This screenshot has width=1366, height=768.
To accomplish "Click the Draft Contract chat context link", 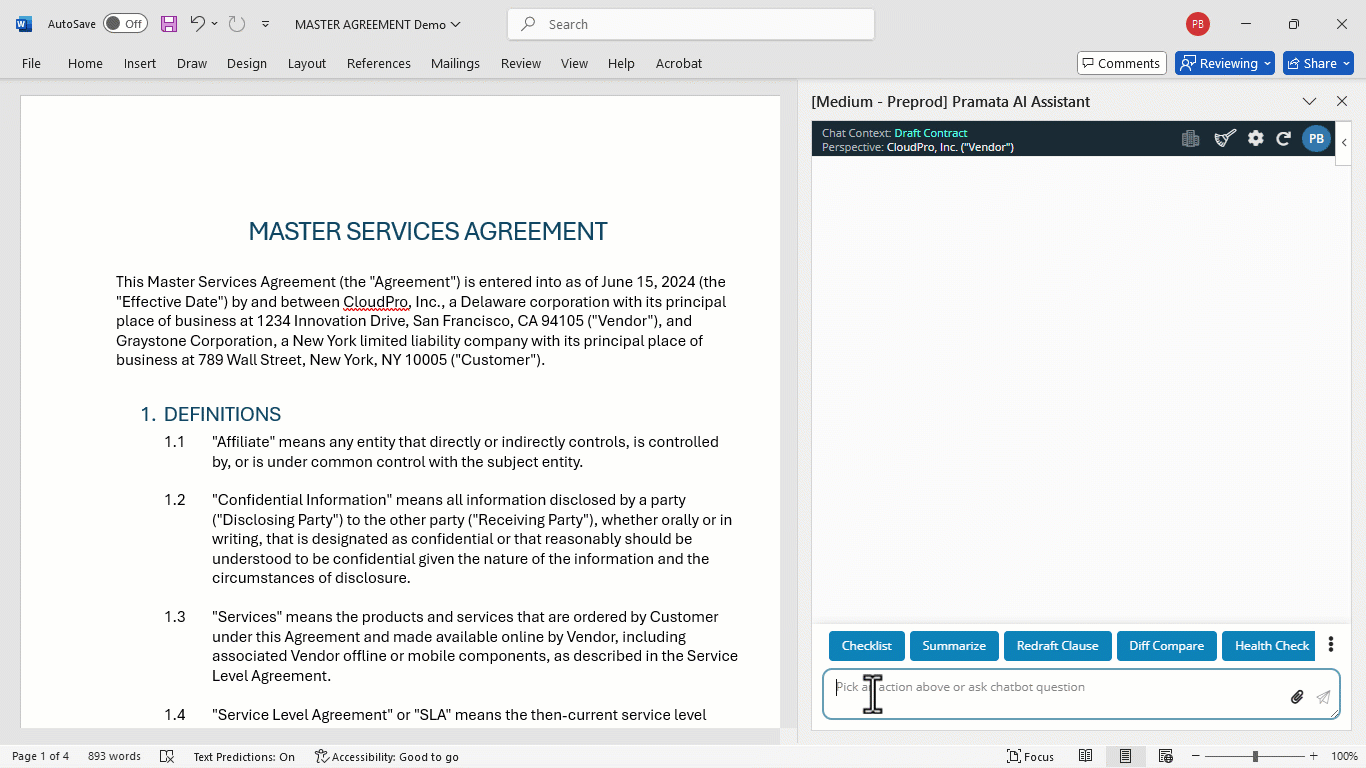I will coord(931,133).
